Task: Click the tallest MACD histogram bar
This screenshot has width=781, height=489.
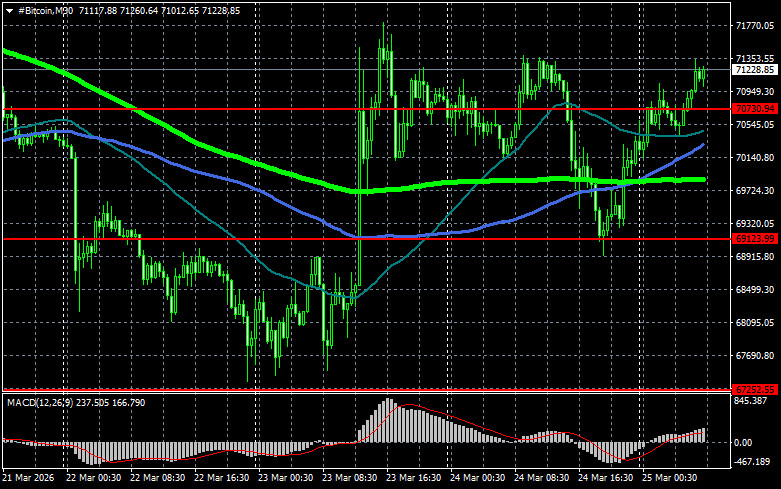Action: pos(388,420)
